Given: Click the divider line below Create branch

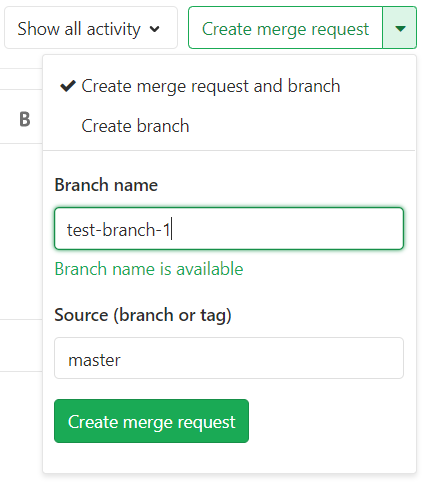Looking at the screenshot, I should click(x=229, y=150).
